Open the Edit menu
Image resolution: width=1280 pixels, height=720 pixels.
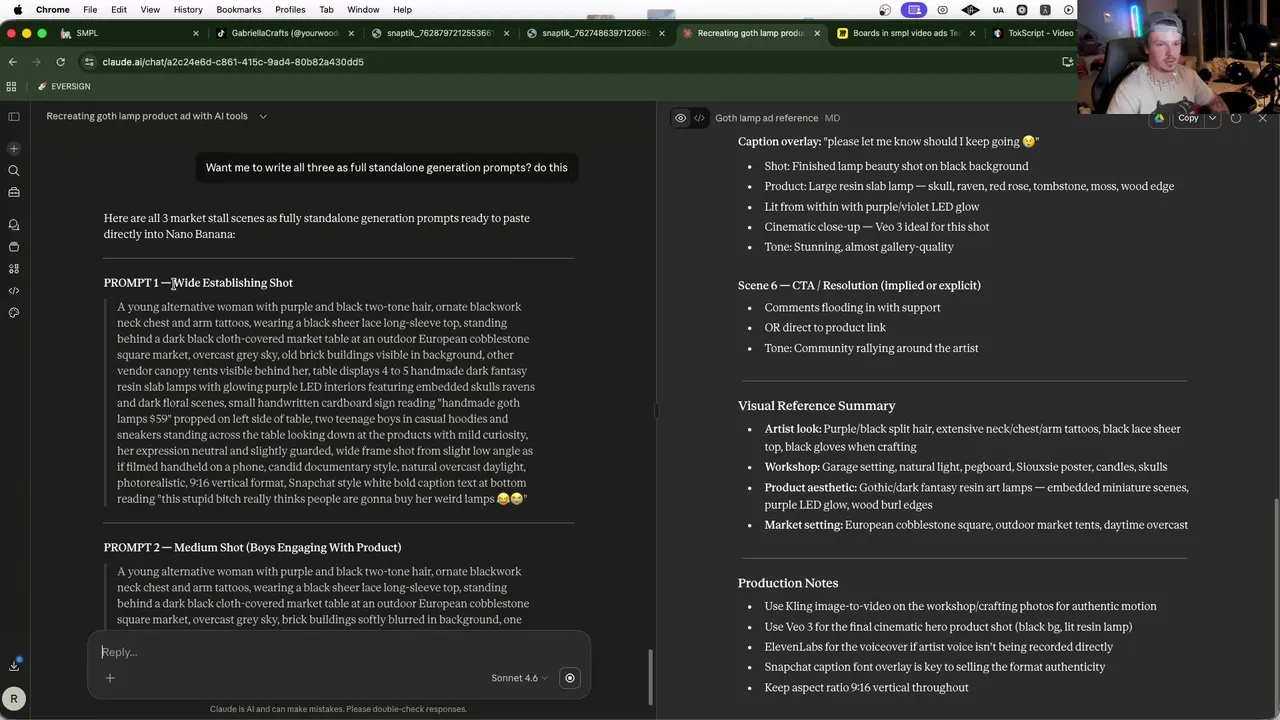point(119,9)
